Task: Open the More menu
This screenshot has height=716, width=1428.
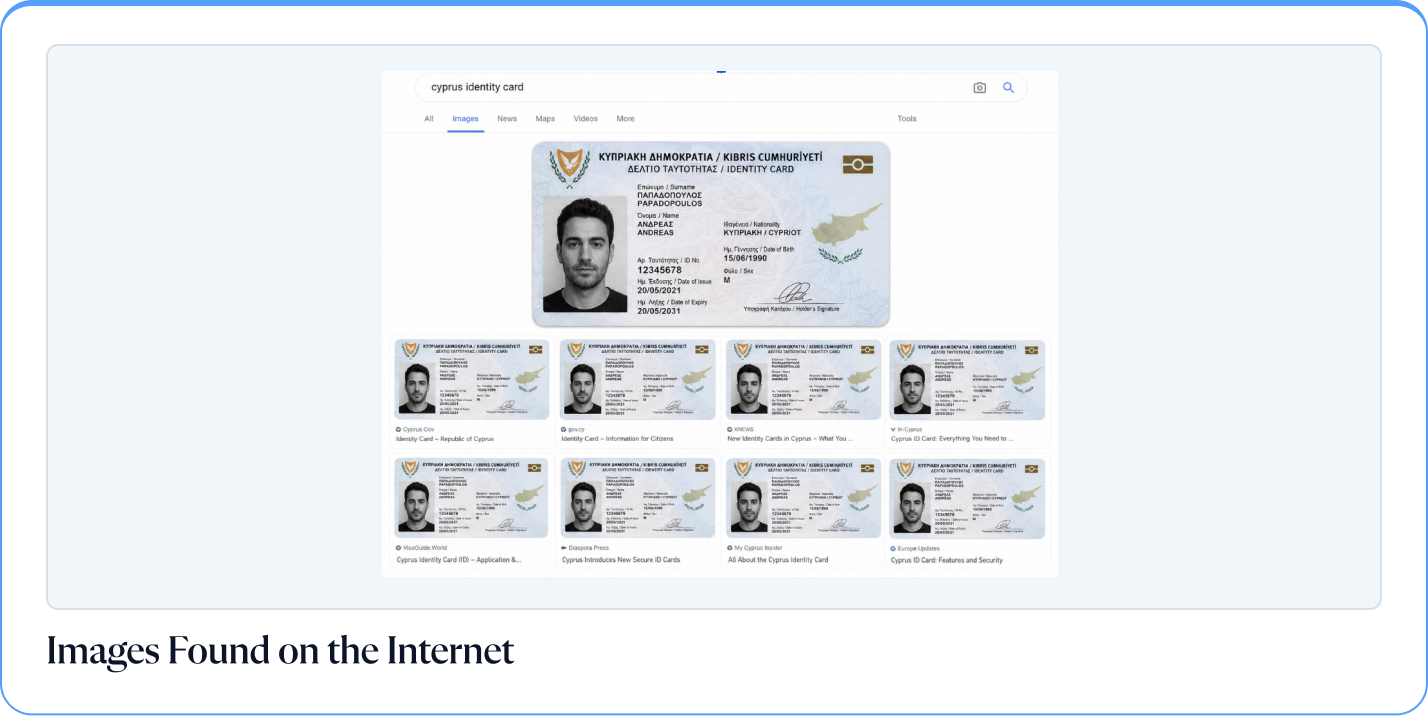Action: tap(625, 119)
